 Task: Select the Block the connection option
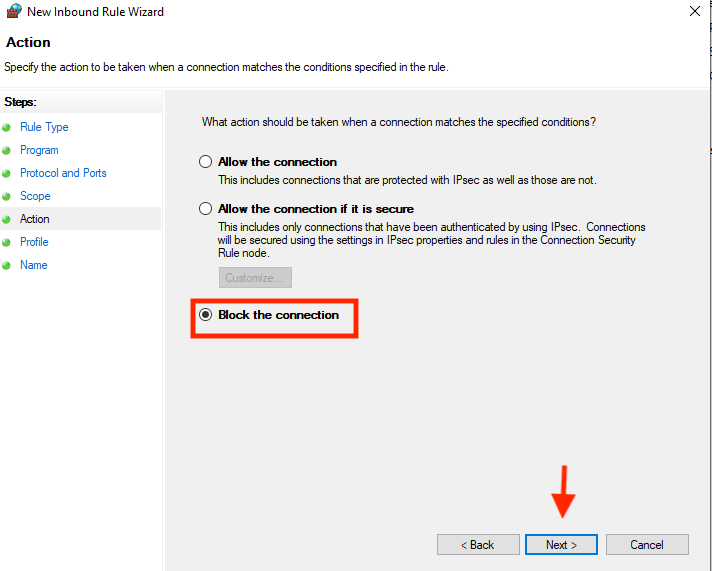(x=205, y=314)
